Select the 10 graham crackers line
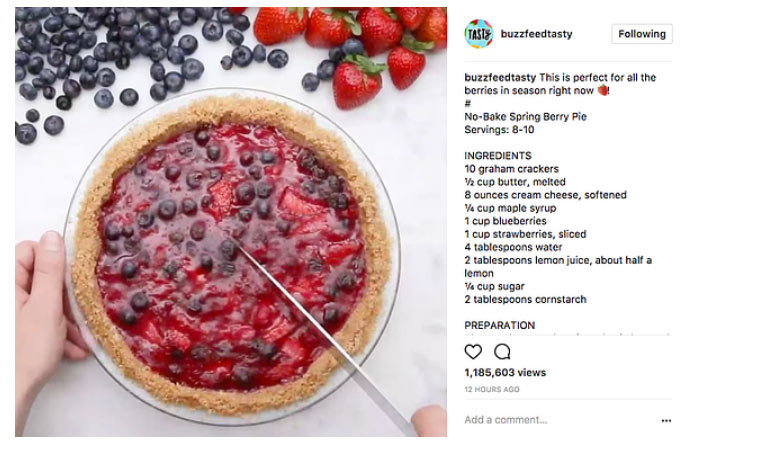Viewport: 762px width, 453px height. (x=511, y=169)
